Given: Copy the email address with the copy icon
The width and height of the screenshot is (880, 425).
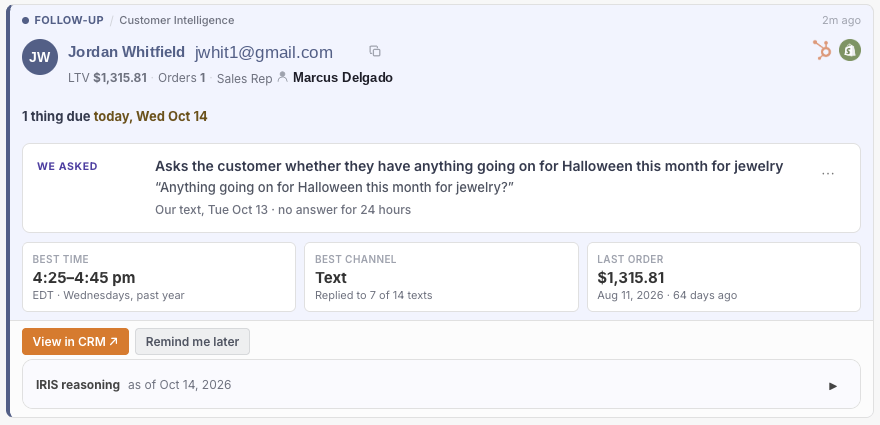Looking at the screenshot, I should 375,51.
